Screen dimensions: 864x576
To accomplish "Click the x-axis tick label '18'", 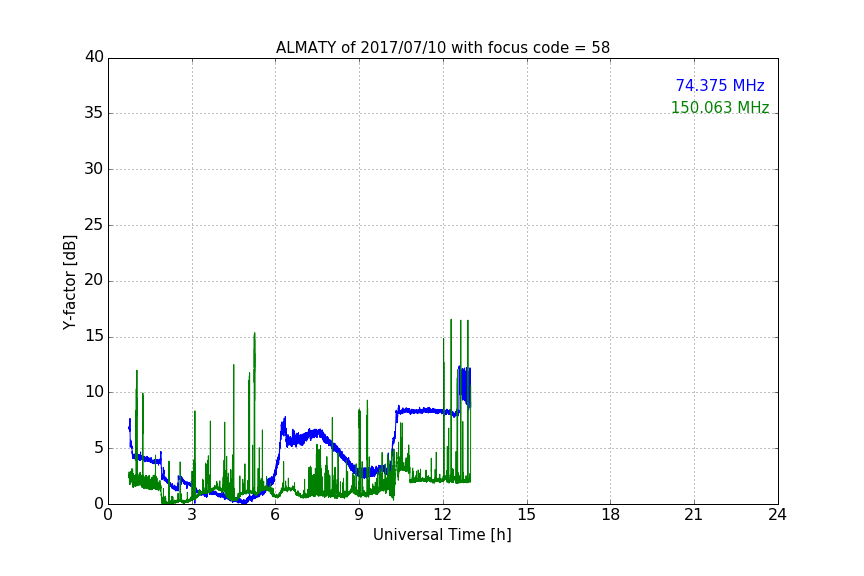I will point(611,515).
